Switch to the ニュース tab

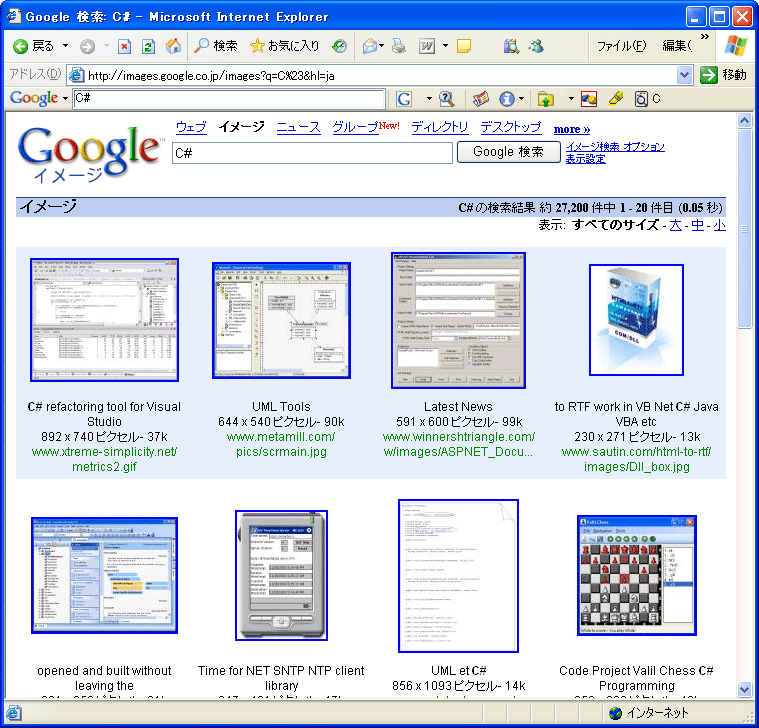(298, 127)
